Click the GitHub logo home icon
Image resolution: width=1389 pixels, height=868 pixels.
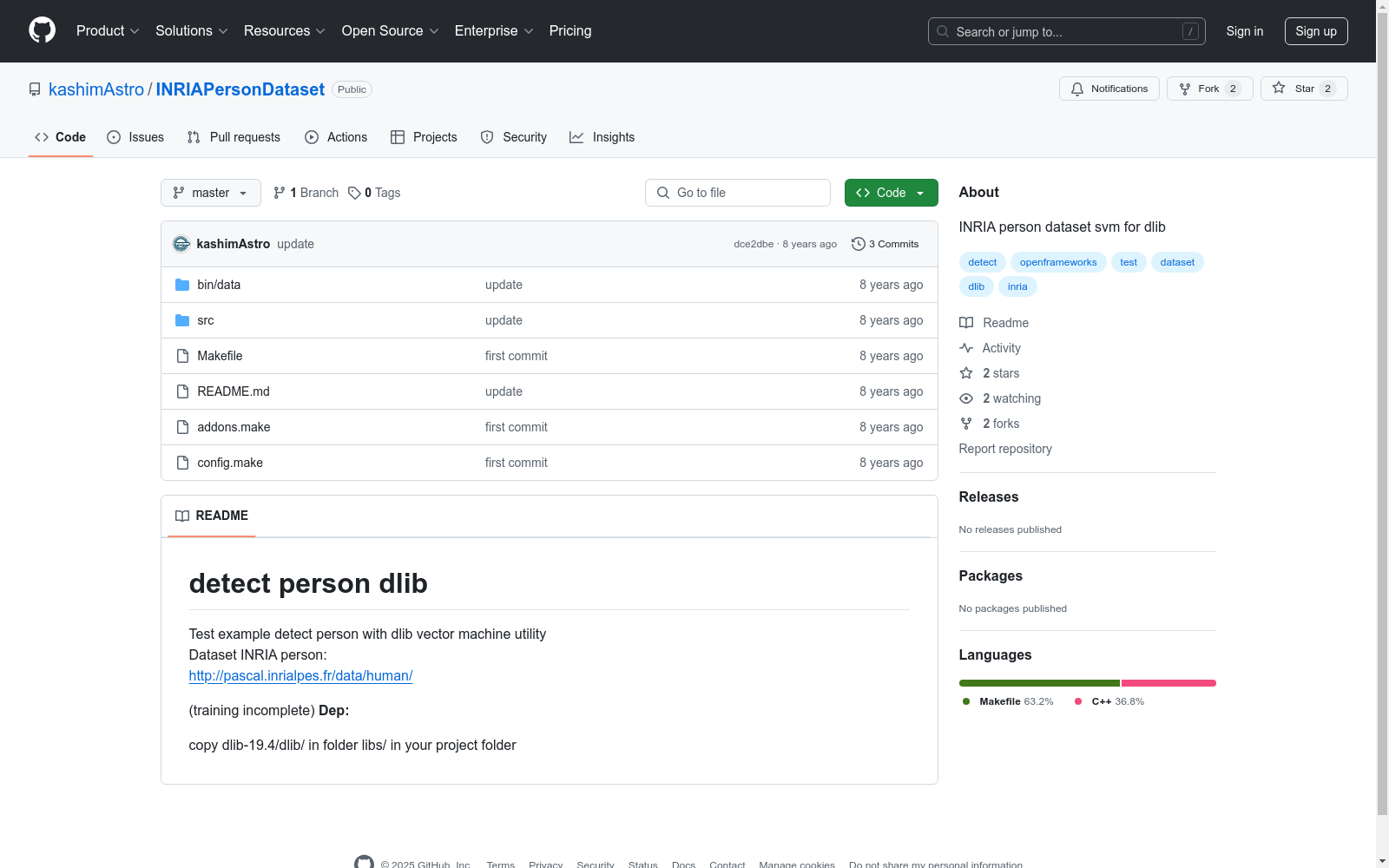(42, 30)
